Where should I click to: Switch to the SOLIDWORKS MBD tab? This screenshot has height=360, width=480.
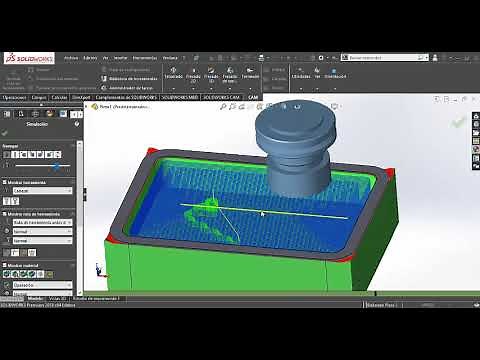(x=180, y=97)
